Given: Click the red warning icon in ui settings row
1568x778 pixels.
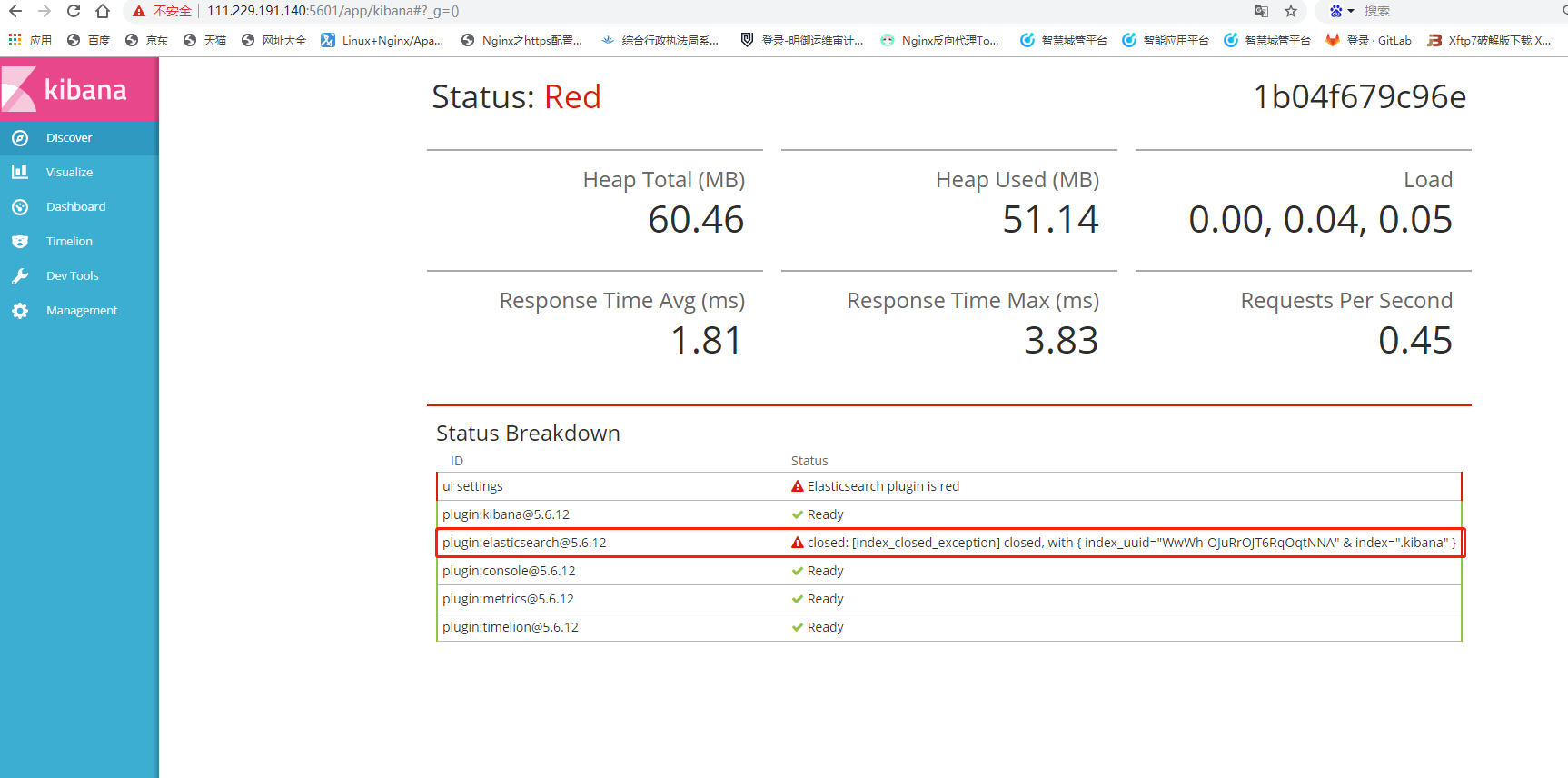Looking at the screenshot, I should point(798,486).
